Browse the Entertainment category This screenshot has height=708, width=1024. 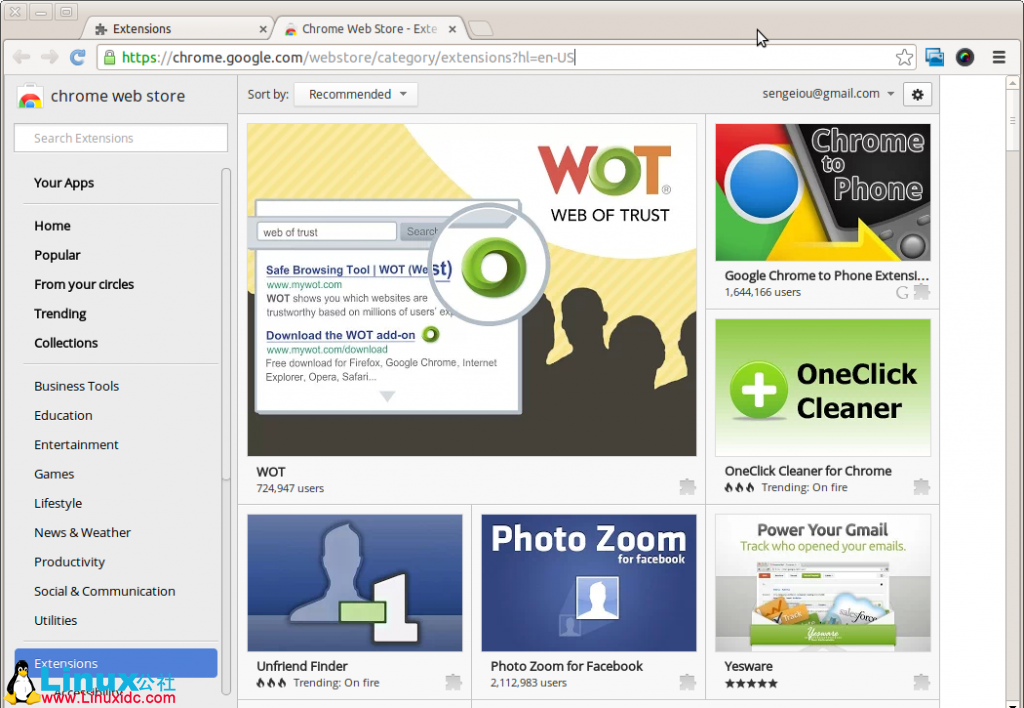click(76, 445)
